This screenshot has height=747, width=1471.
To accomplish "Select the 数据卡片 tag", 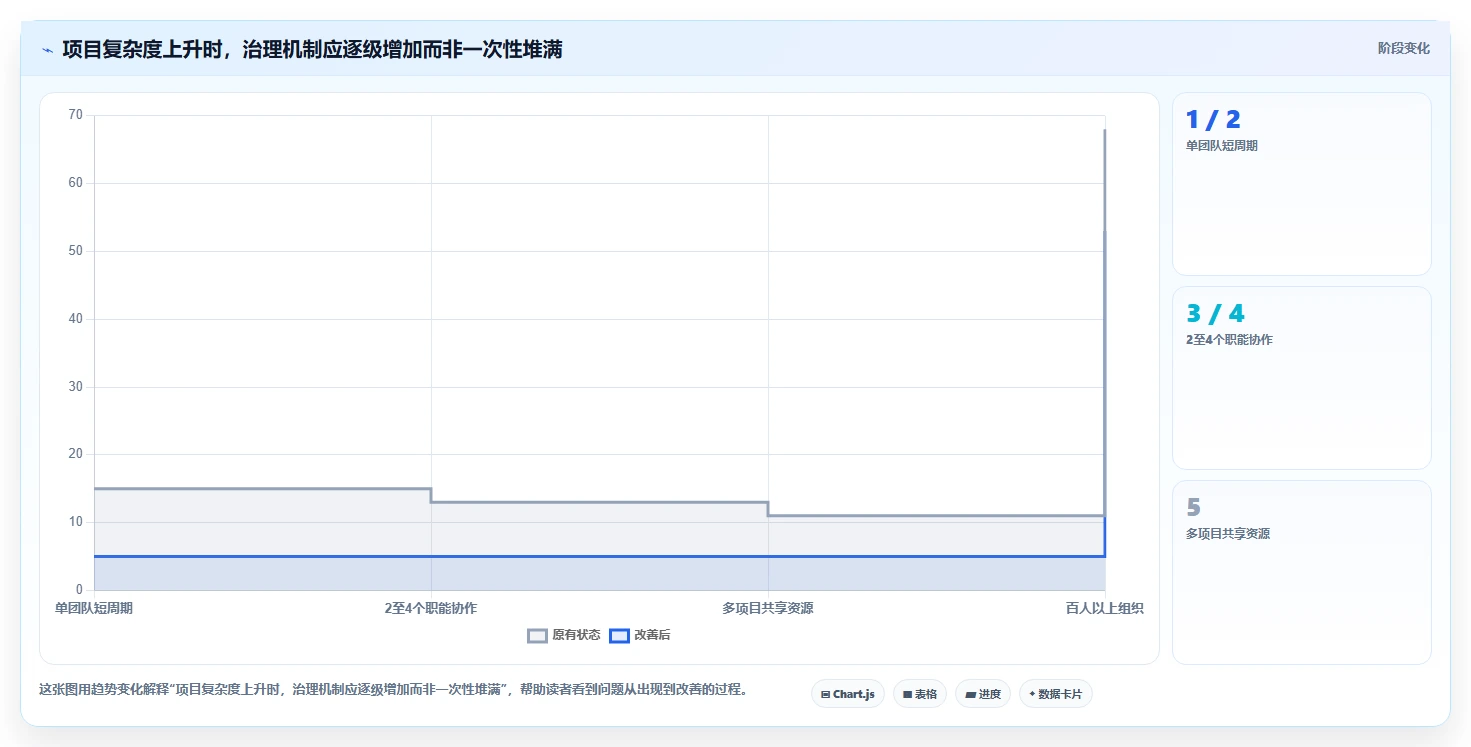I will tap(1055, 694).
